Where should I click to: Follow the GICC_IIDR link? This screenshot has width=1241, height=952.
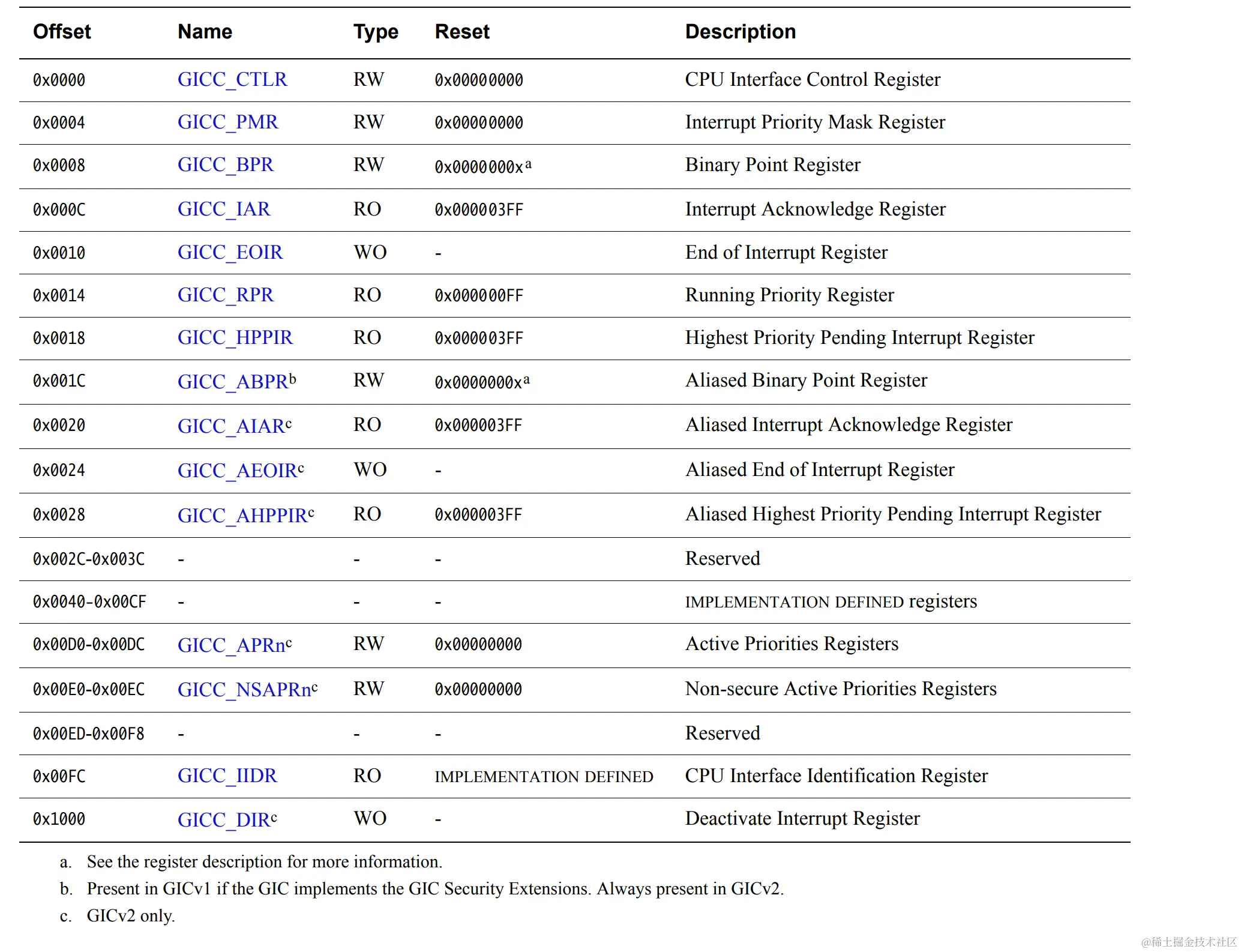[227, 776]
